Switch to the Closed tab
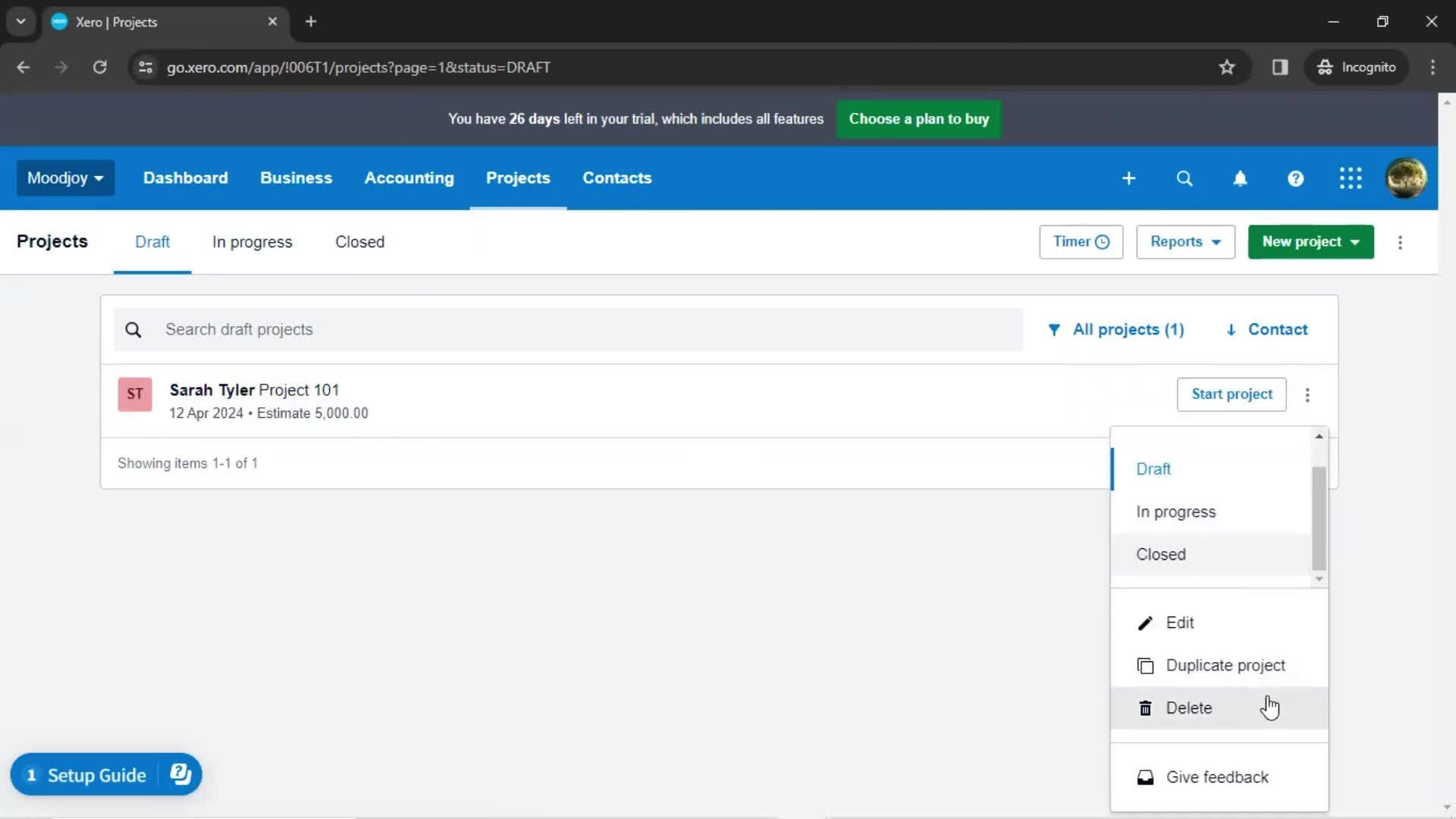The width and height of the screenshot is (1456, 819). (x=359, y=242)
